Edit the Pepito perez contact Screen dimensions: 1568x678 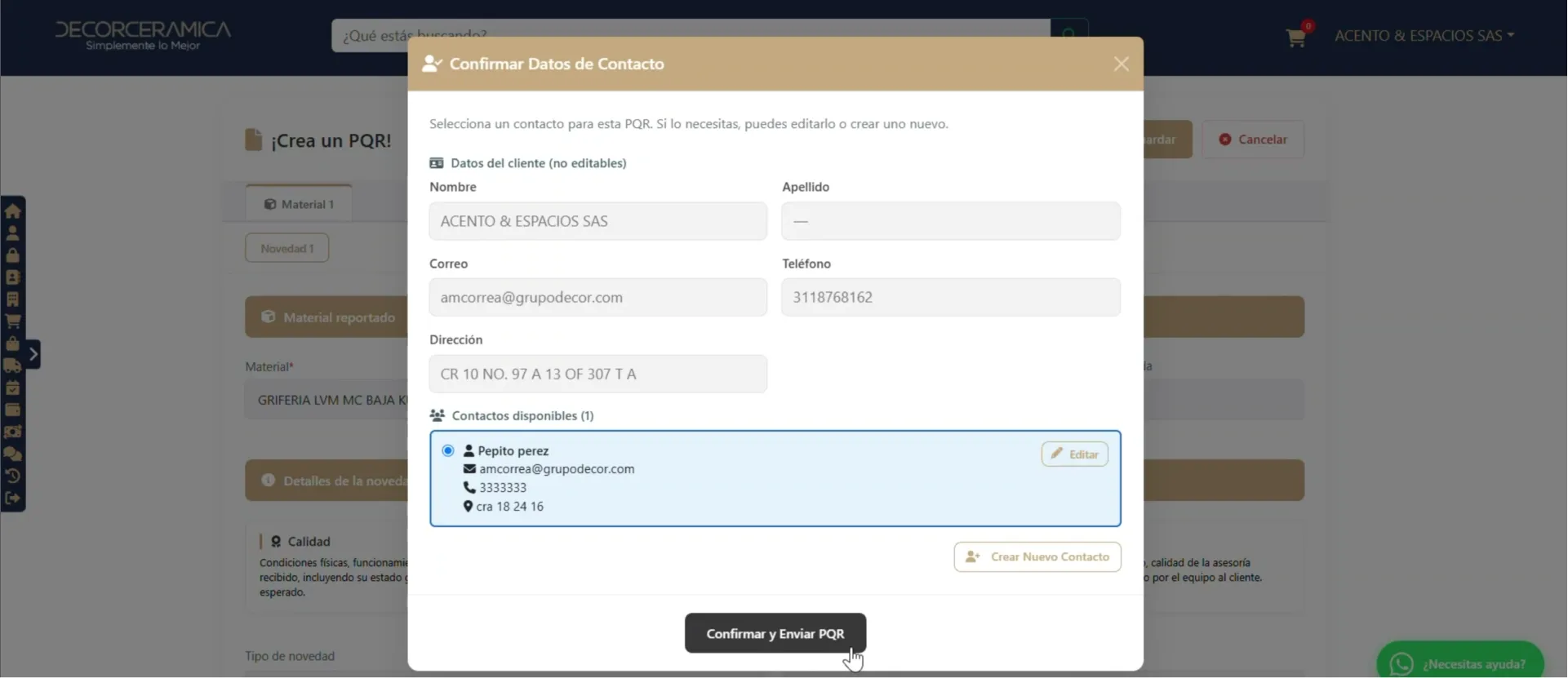(x=1074, y=454)
